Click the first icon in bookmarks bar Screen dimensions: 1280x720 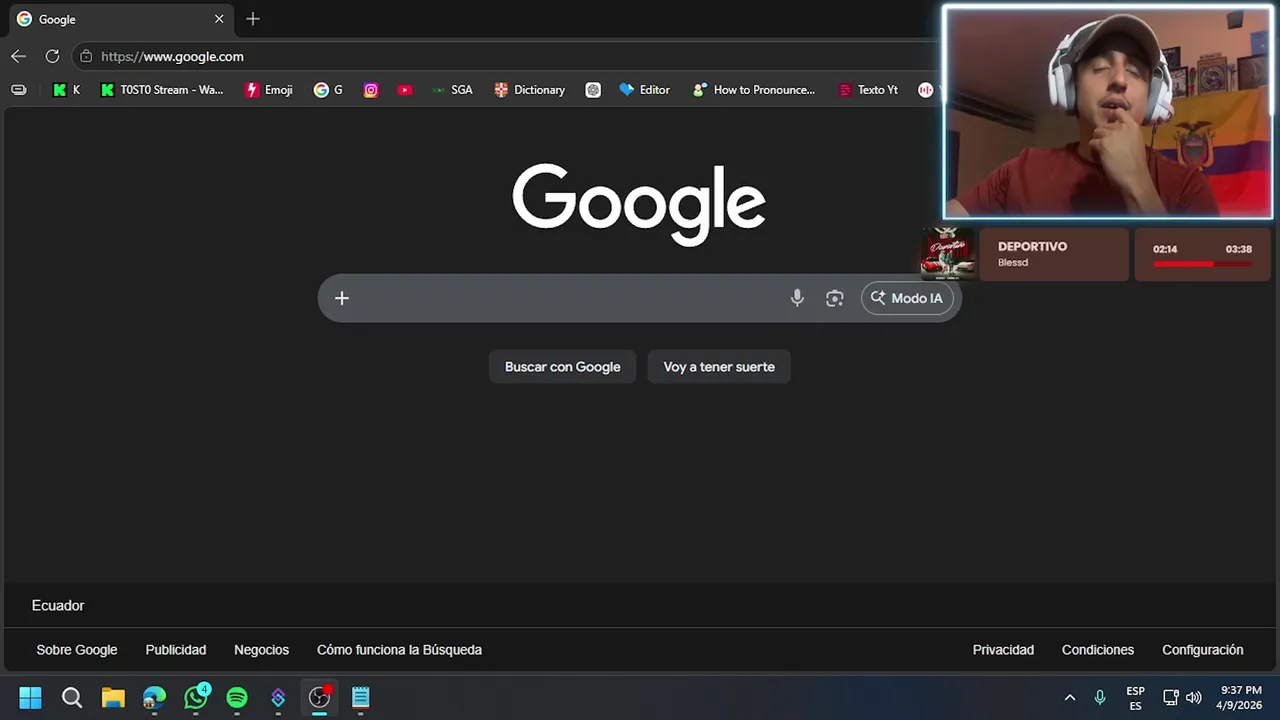[19, 90]
